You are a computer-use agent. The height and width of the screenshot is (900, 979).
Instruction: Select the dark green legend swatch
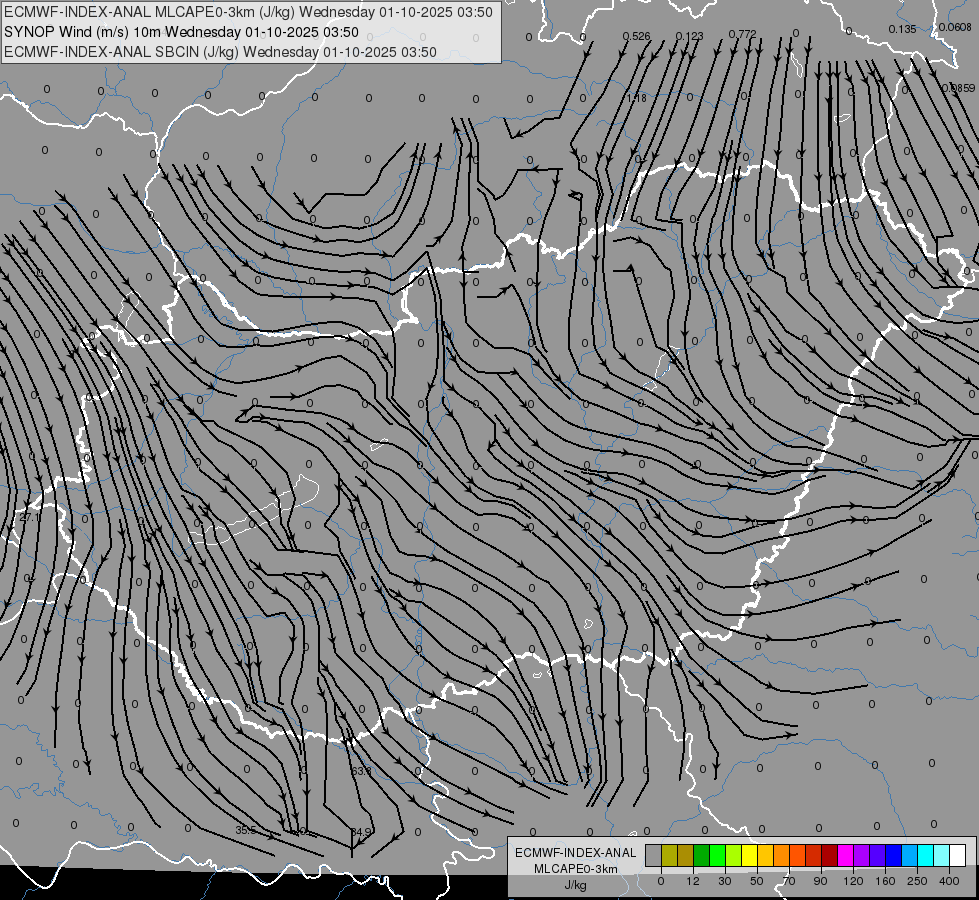point(702,855)
